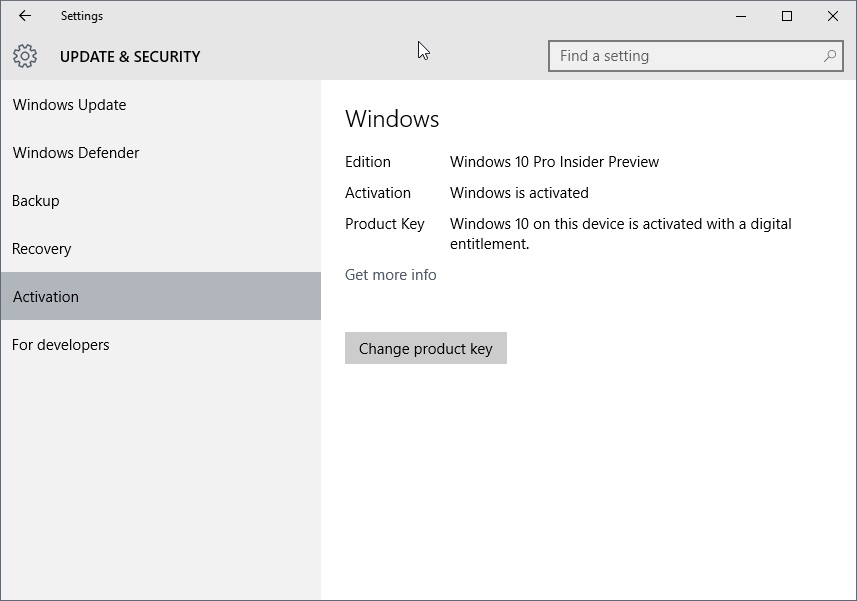The width and height of the screenshot is (857, 601).
Task: Click the Windows is activated status text
Action: (516, 192)
